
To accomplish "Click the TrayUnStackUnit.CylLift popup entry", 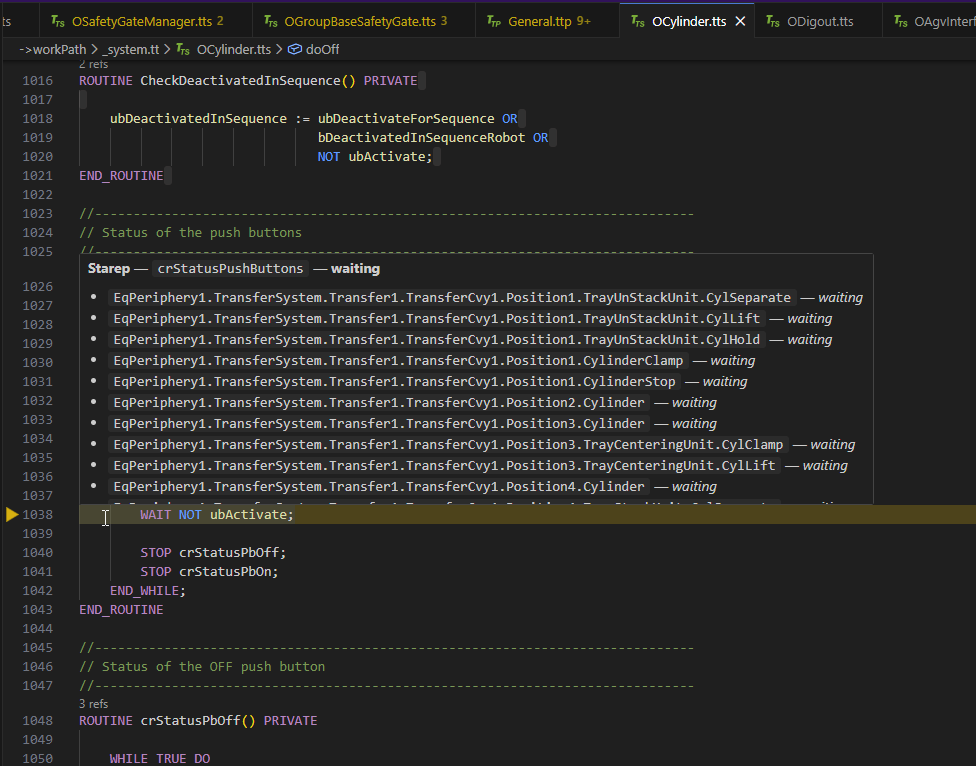I will (436, 319).
